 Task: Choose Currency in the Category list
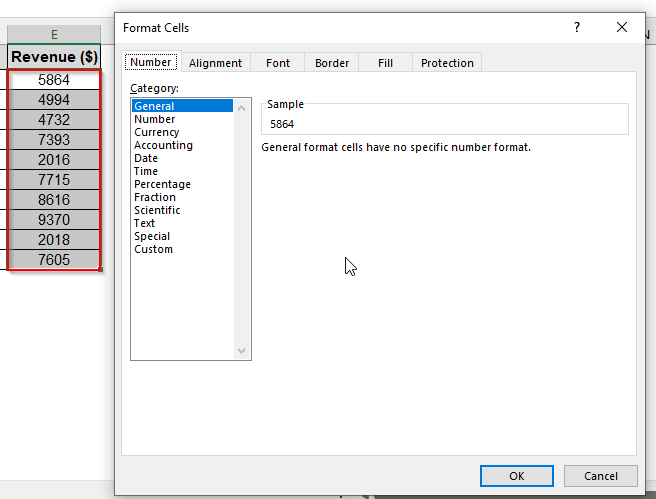click(157, 132)
